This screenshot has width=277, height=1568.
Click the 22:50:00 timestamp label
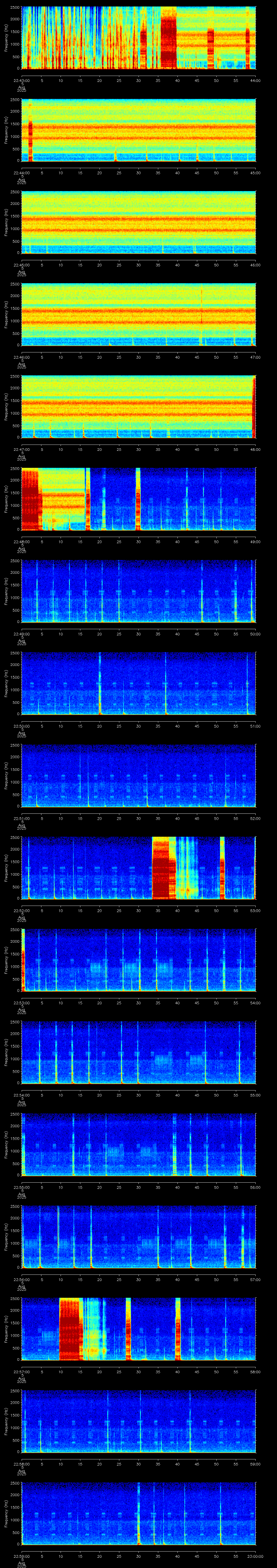tap(21, 726)
